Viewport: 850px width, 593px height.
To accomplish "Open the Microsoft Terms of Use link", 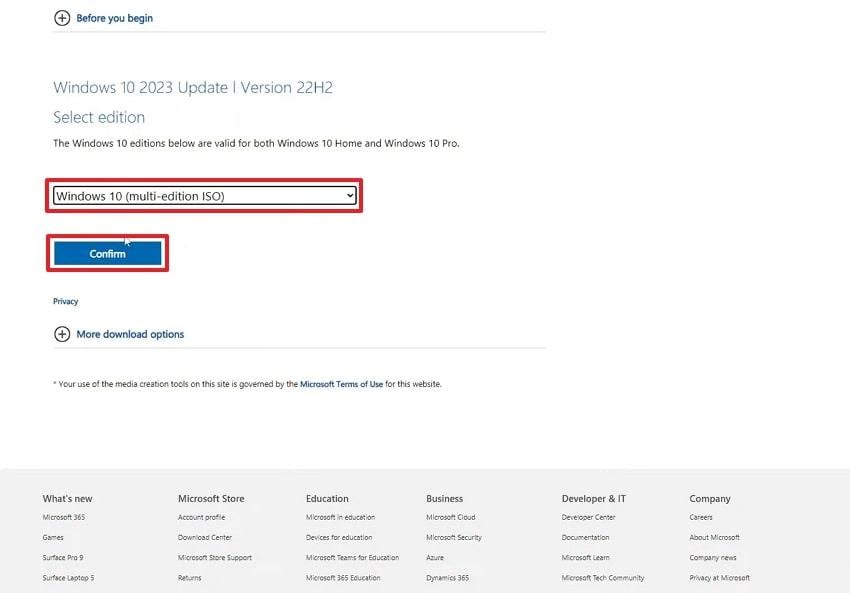I will pyautogui.click(x=342, y=384).
